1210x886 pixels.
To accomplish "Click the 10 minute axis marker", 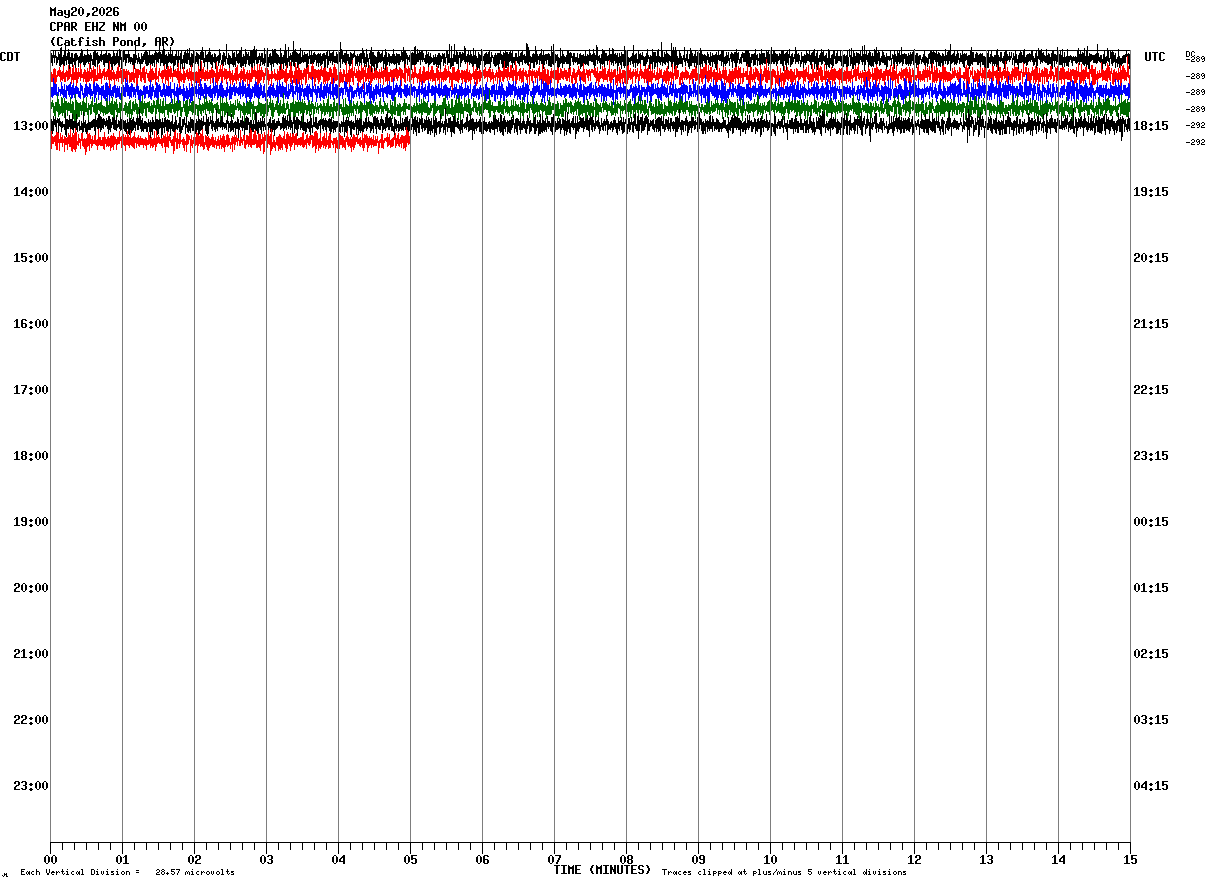I will 770,860.
